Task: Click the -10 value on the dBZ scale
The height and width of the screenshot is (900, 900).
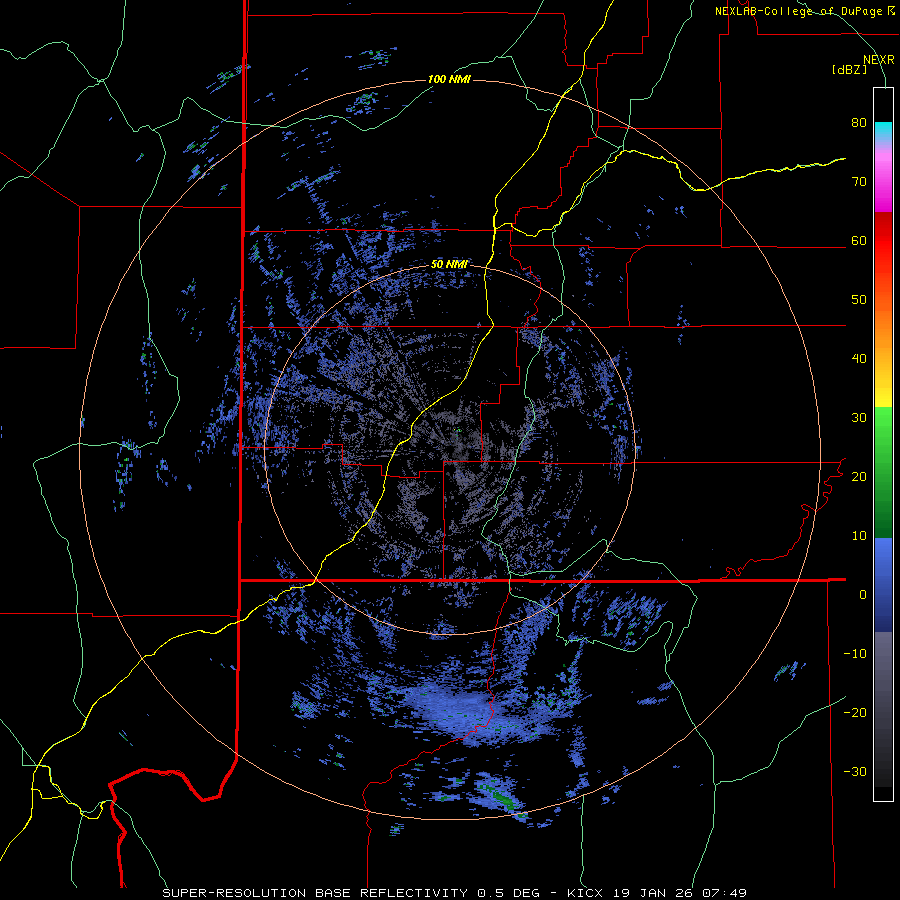Action: (x=855, y=654)
